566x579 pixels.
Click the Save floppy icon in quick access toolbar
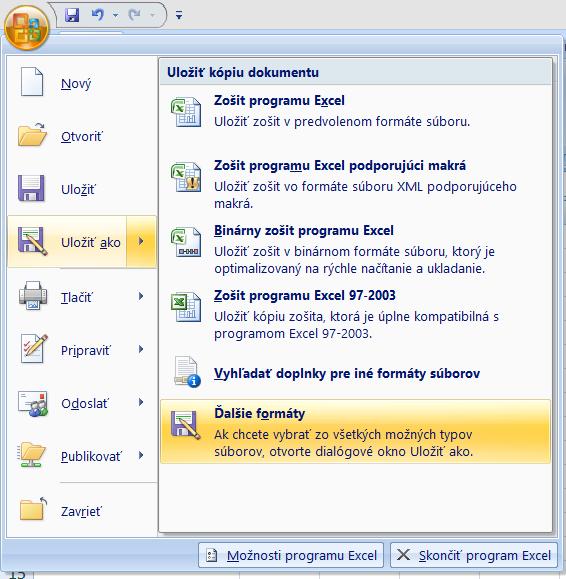pyautogui.click(x=72, y=15)
